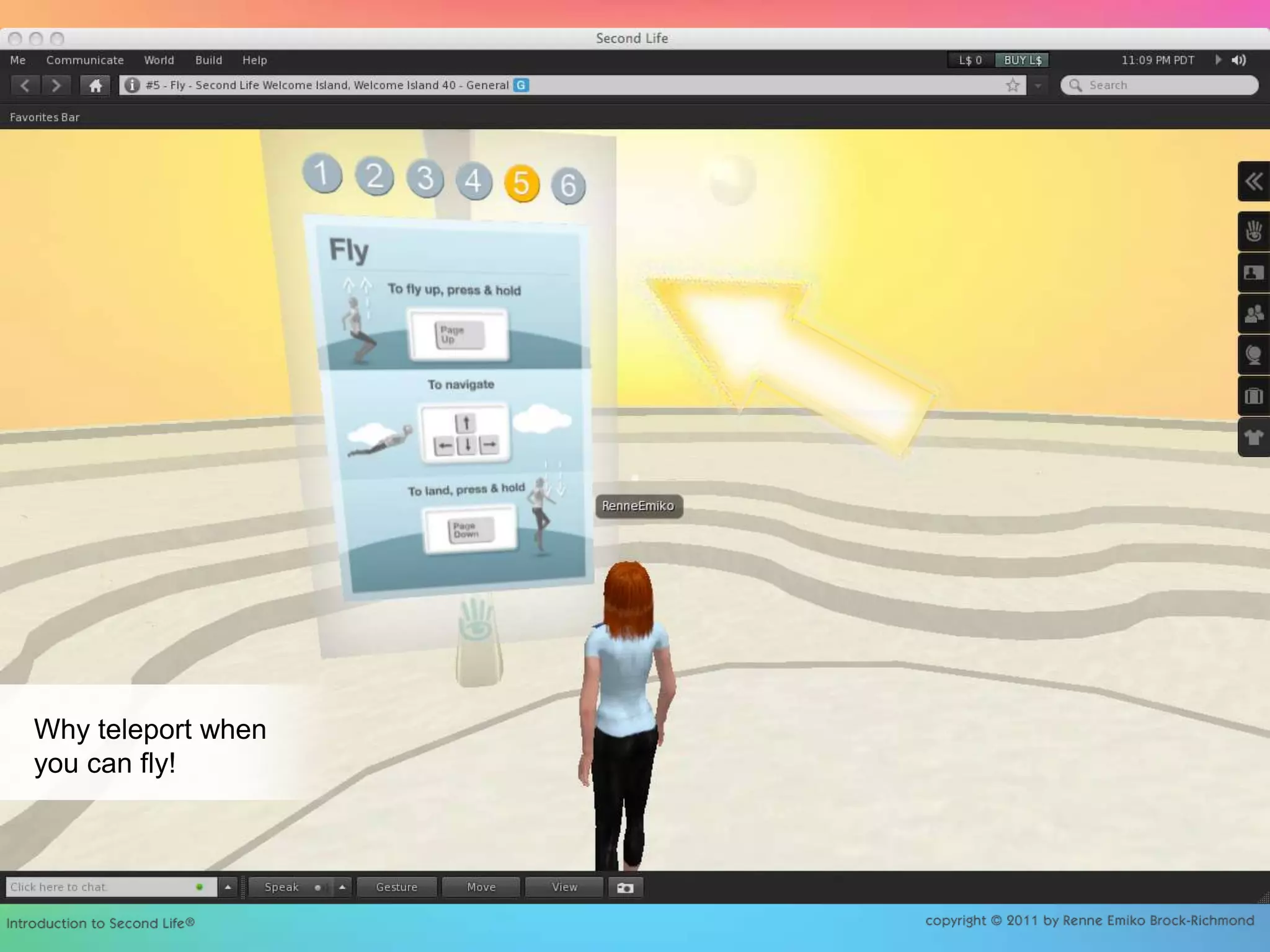This screenshot has width=1270, height=952.
Task: Add location to favorites with star
Action: click(x=1013, y=86)
